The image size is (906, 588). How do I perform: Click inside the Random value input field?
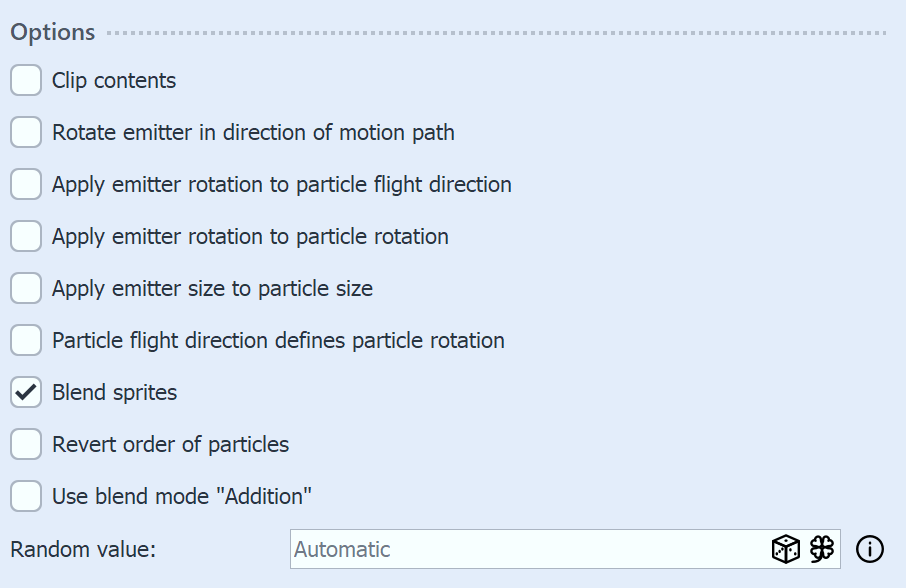[x=500, y=549]
